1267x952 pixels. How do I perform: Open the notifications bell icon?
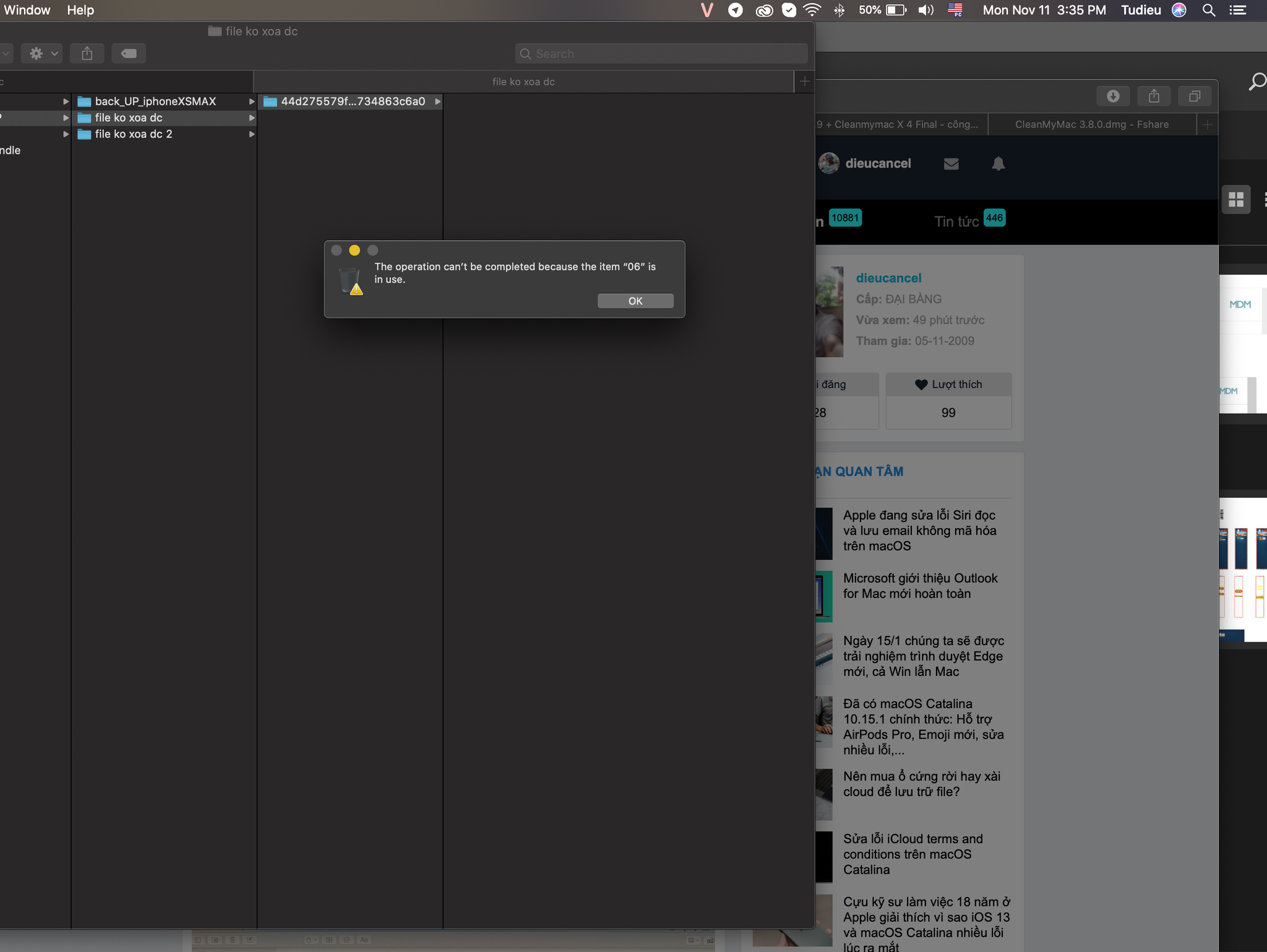click(x=999, y=164)
